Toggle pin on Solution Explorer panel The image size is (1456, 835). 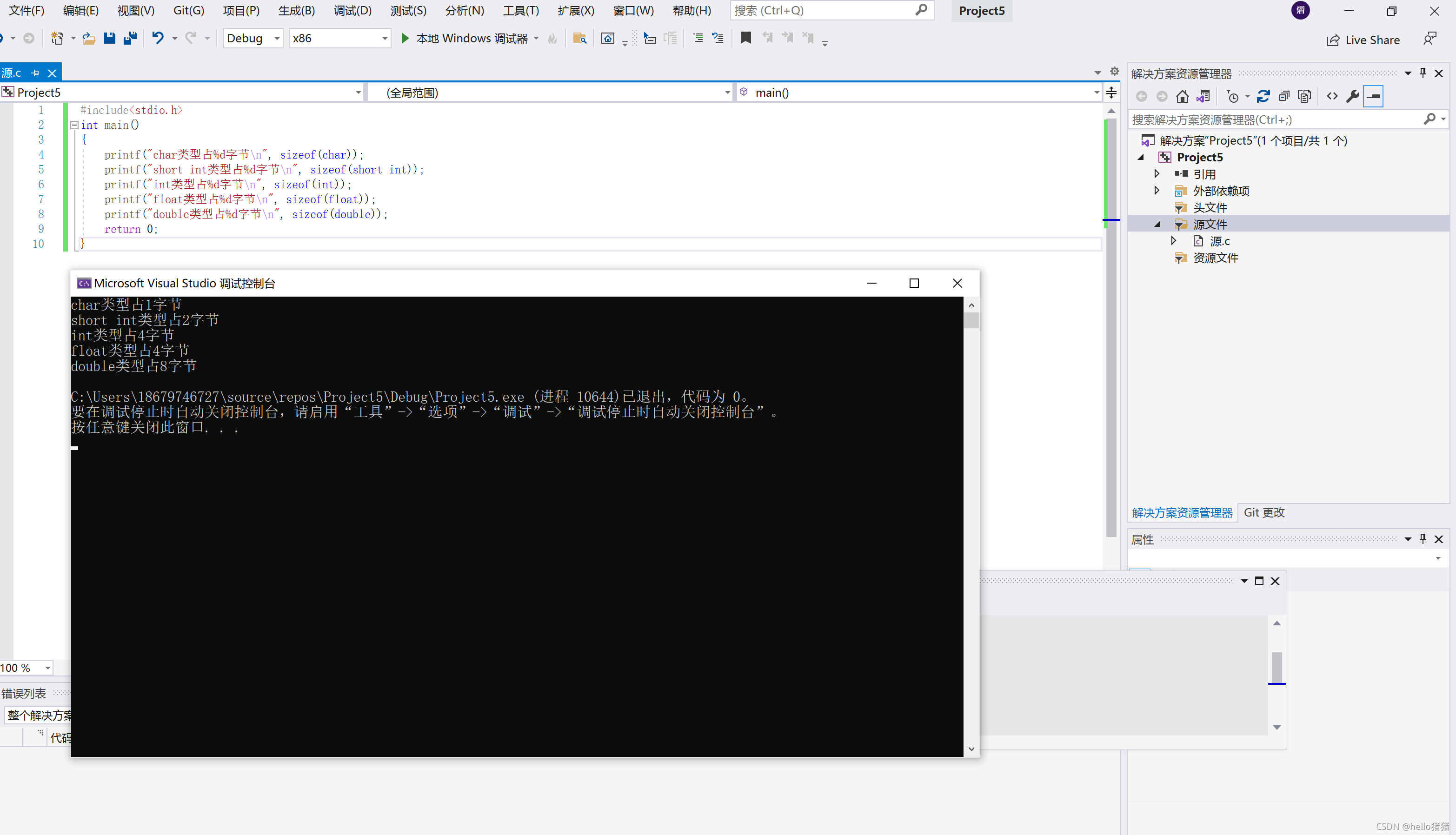coord(1423,73)
